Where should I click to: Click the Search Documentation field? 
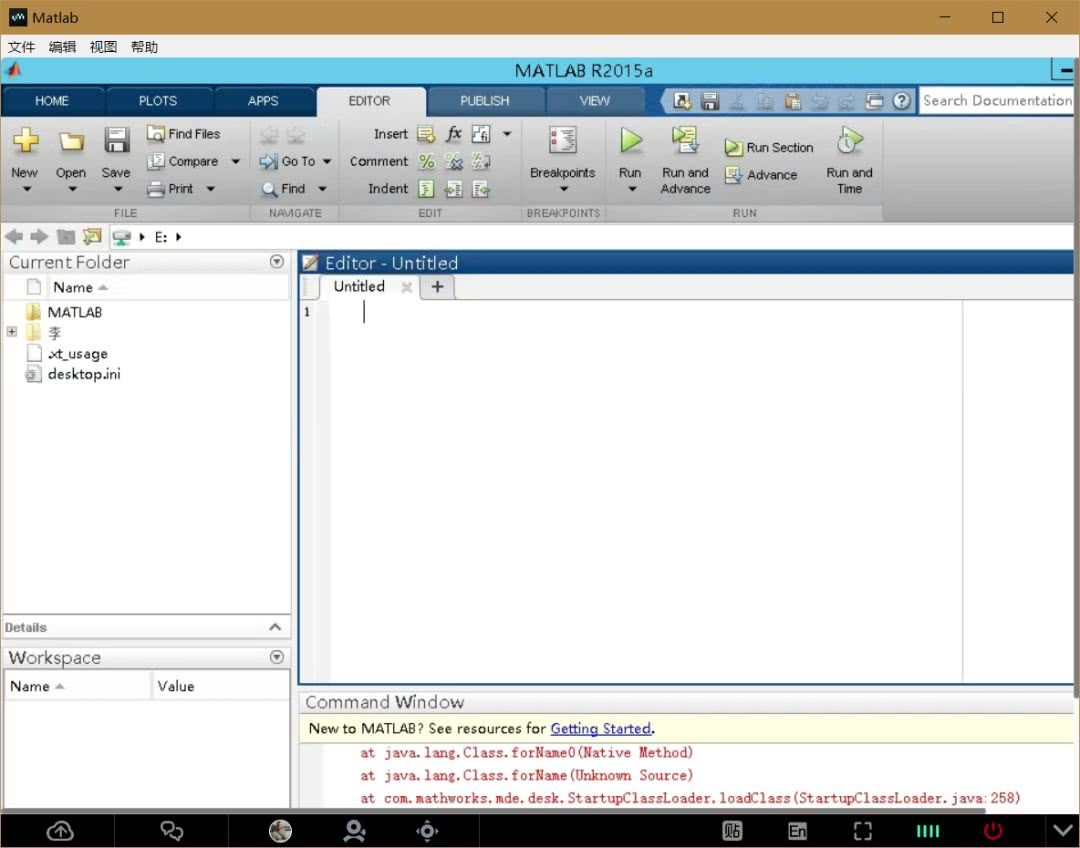(x=997, y=101)
